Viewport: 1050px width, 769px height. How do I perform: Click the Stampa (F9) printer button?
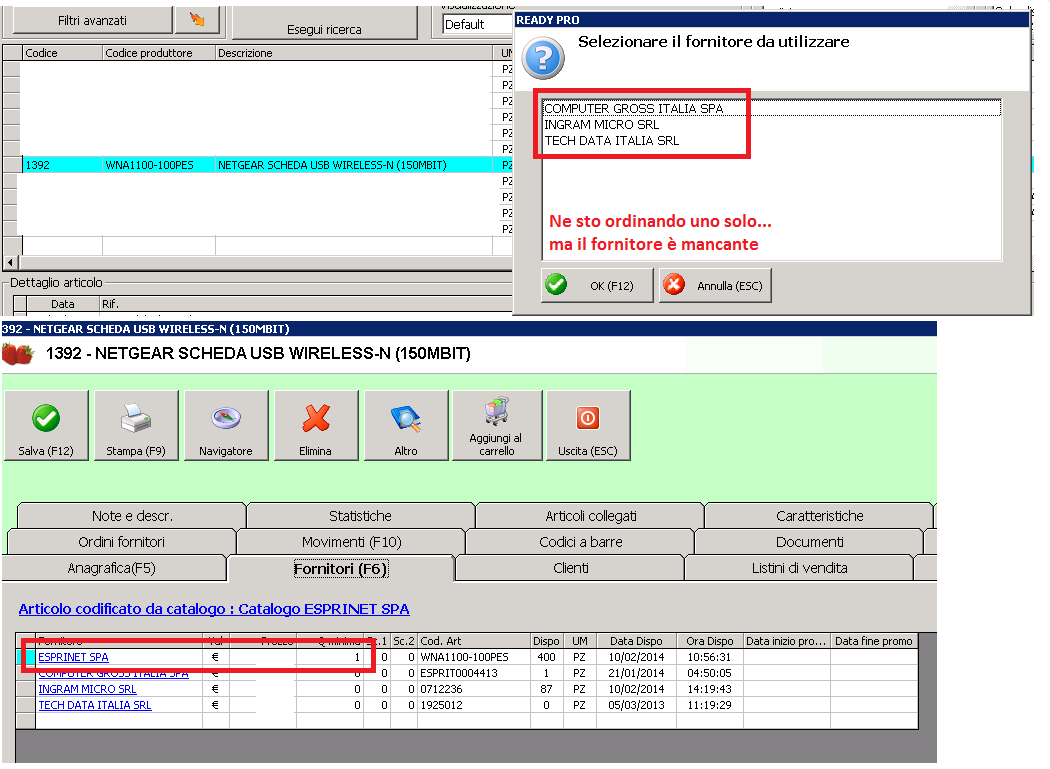coord(136,425)
